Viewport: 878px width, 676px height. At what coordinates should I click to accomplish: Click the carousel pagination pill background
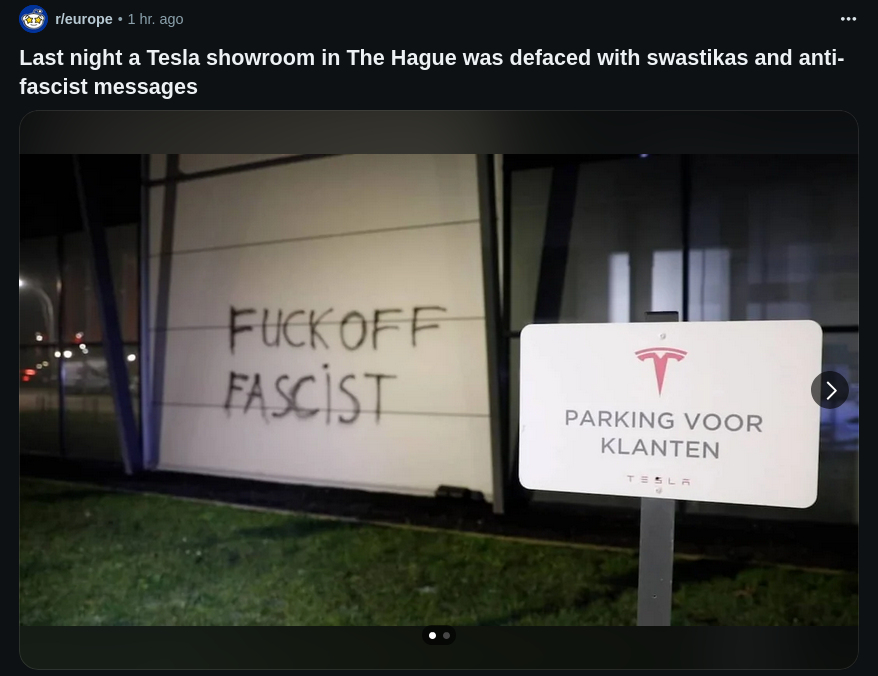coord(439,635)
